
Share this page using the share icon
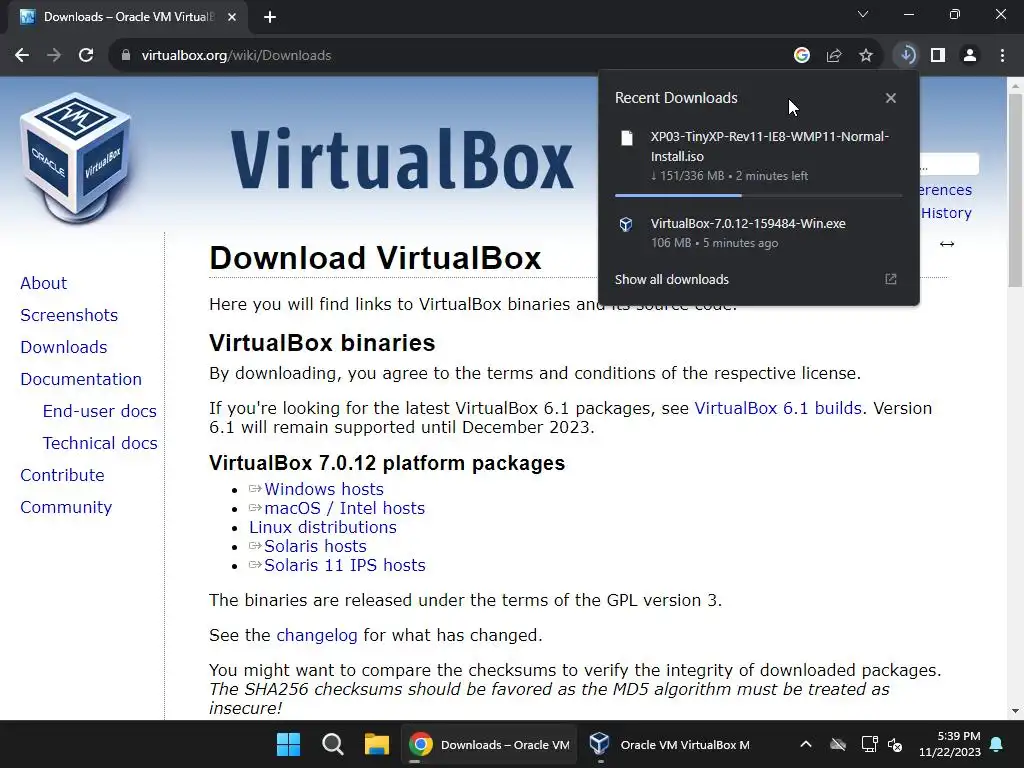[833, 56]
